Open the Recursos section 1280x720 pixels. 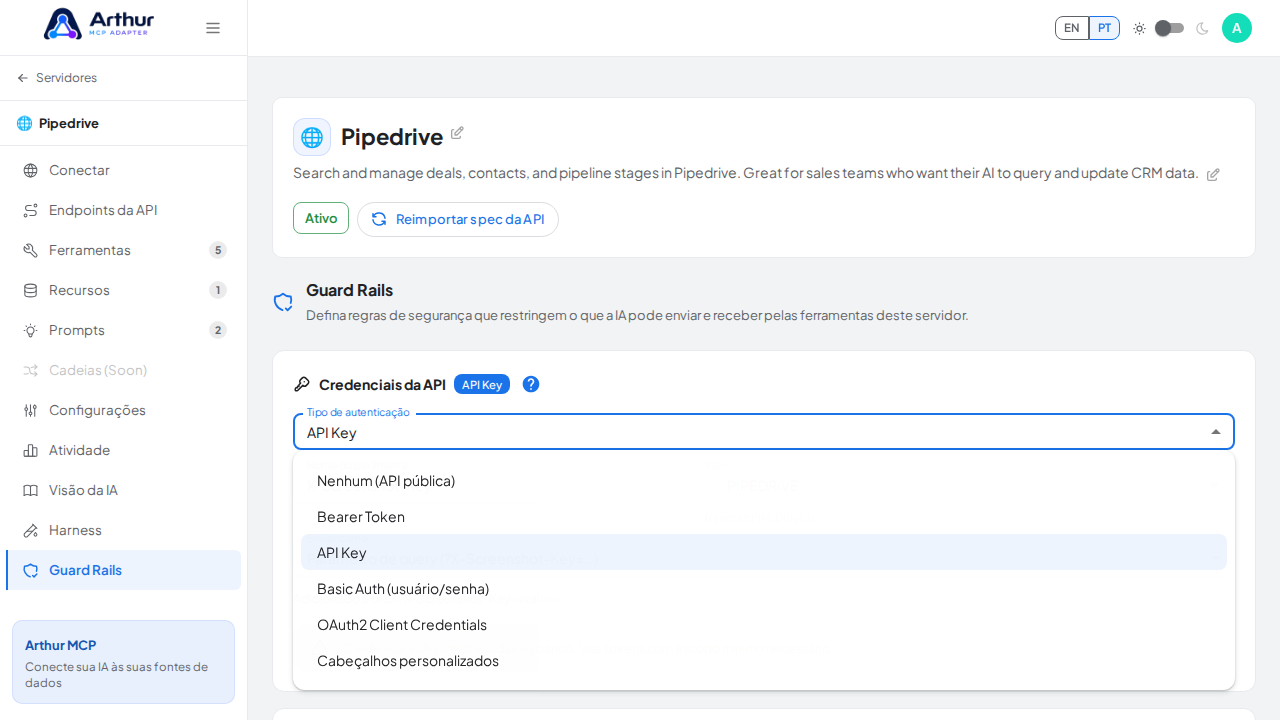point(123,290)
